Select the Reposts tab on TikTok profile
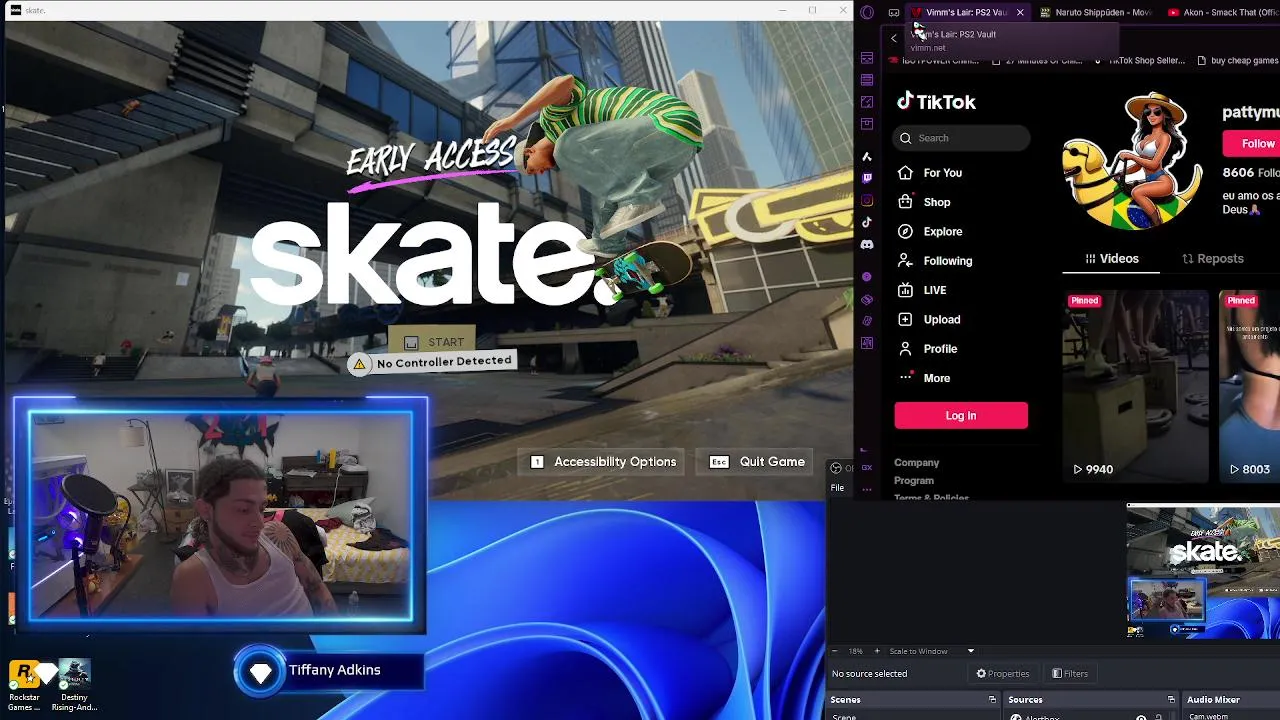 1212,258
